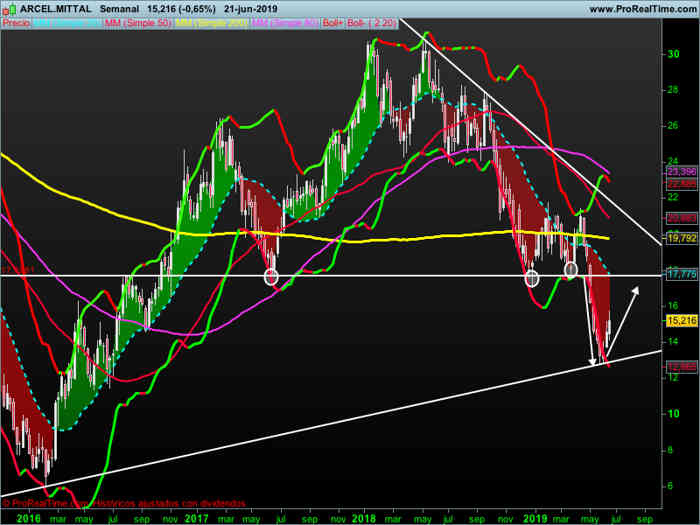Image resolution: width=700 pixels, height=525 pixels.
Task: Click the candlestick chart icon beside ARCEL.MITTAL
Action: coord(9,9)
